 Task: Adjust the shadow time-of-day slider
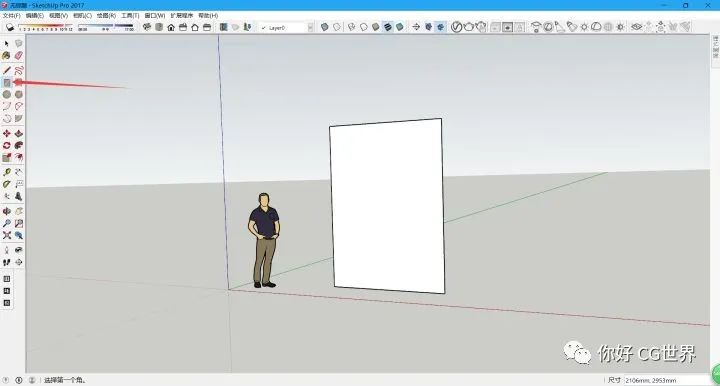click(x=106, y=28)
